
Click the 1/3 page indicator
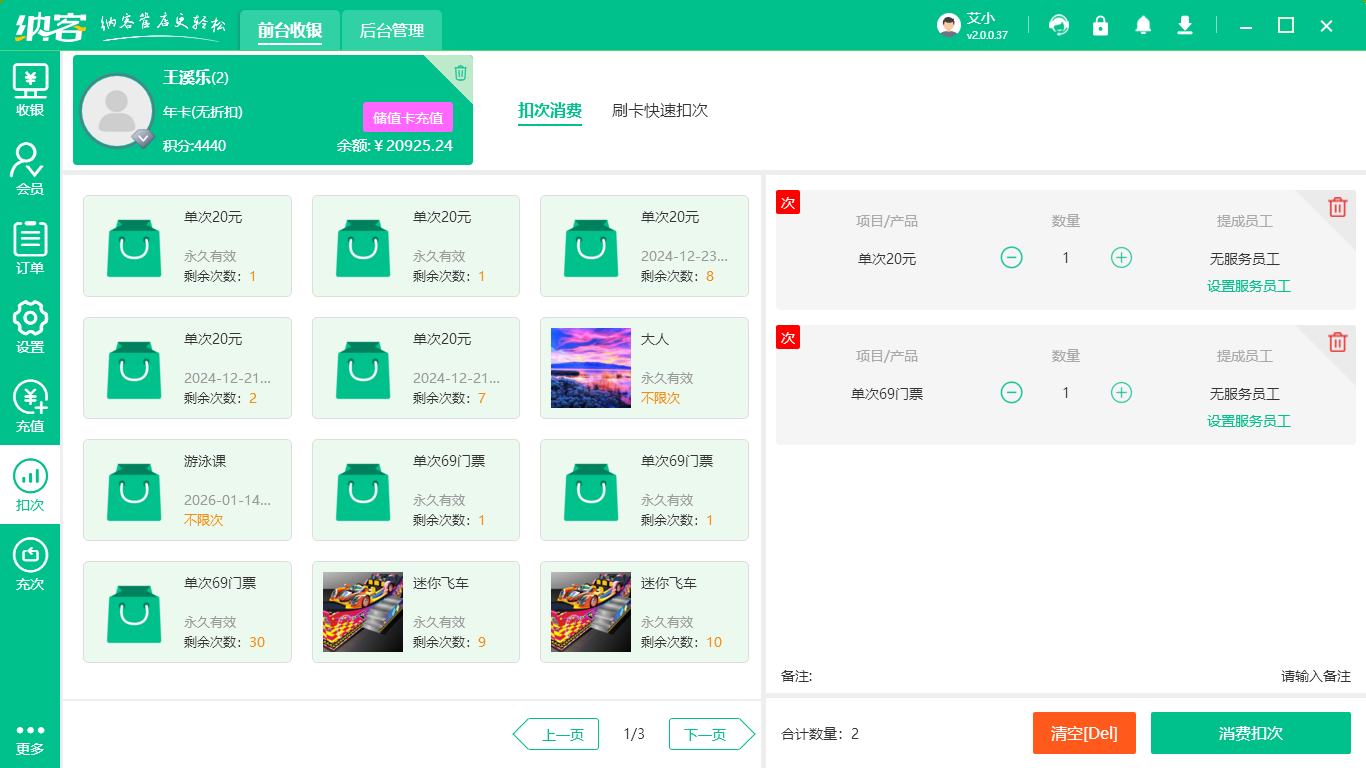click(634, 734)
